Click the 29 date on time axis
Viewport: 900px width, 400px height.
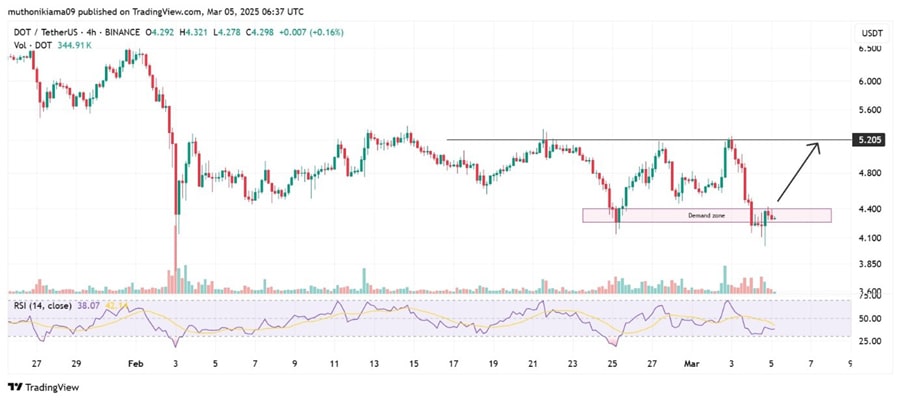point(77,363)
